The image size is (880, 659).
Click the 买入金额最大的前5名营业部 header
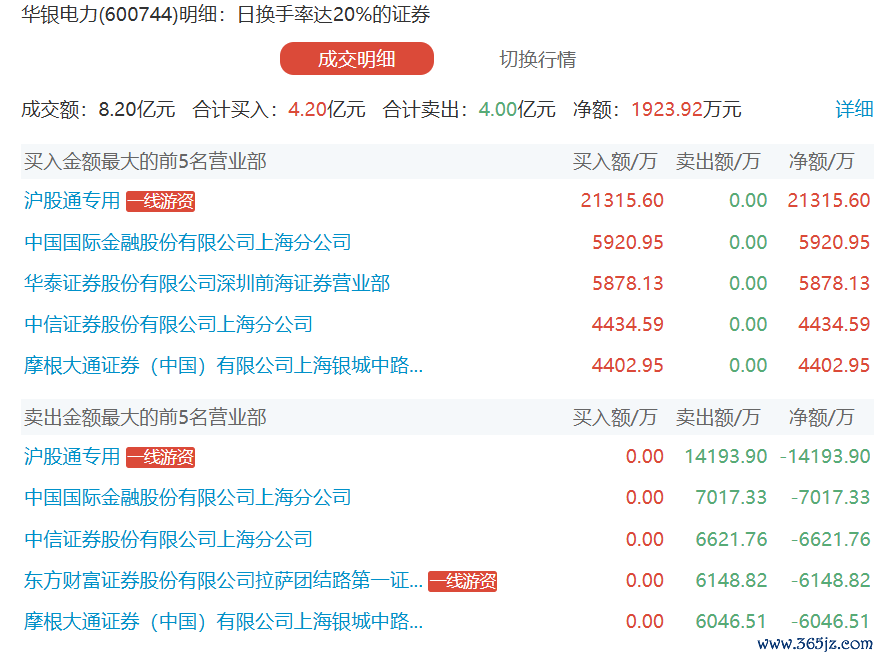pyautogui.click(x=145, y=162)
